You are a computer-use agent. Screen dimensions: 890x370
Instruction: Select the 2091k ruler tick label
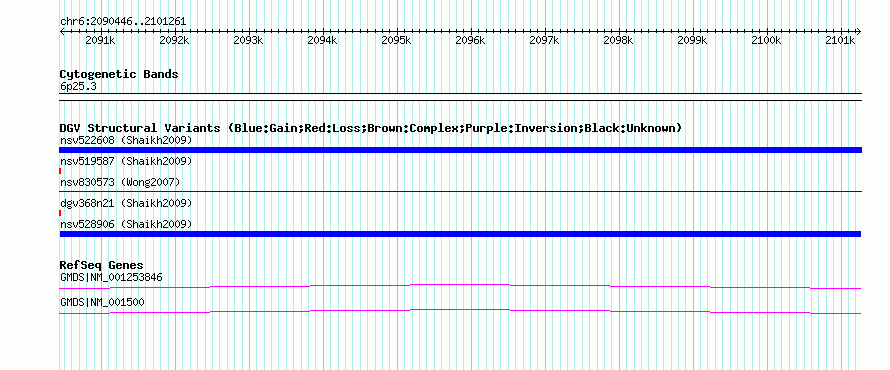point(100,41)
